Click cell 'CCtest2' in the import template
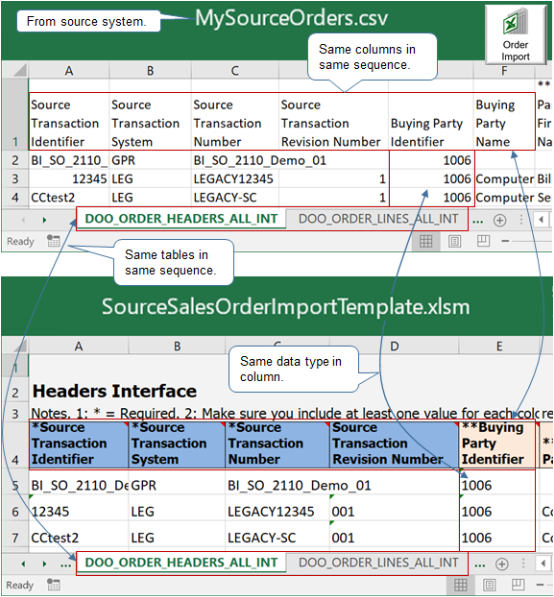Image resolution: width=554 pixels, height=597 pixels. coord(79,538)
